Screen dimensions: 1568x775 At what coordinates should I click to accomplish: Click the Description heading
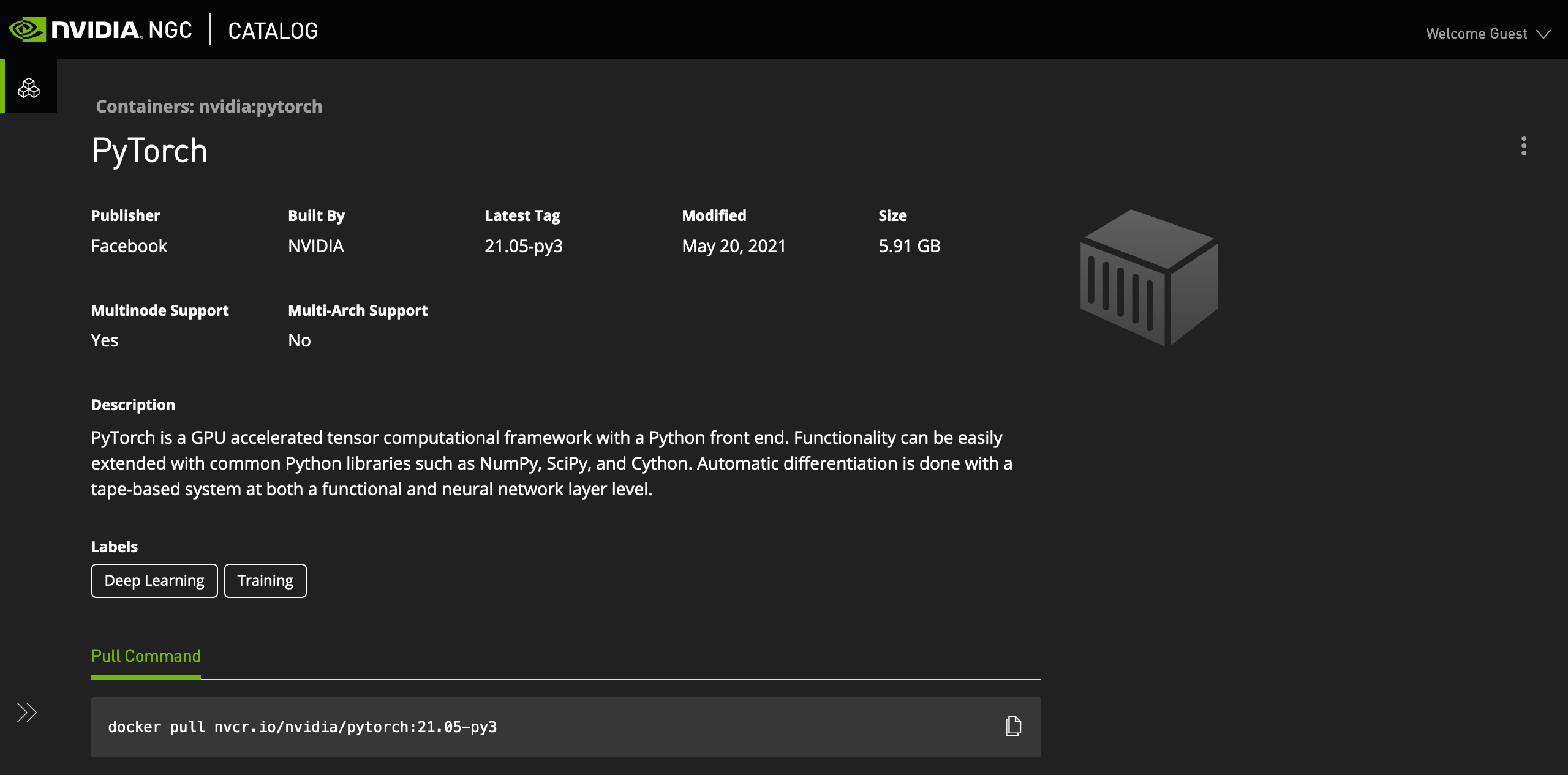coord(133,405)
